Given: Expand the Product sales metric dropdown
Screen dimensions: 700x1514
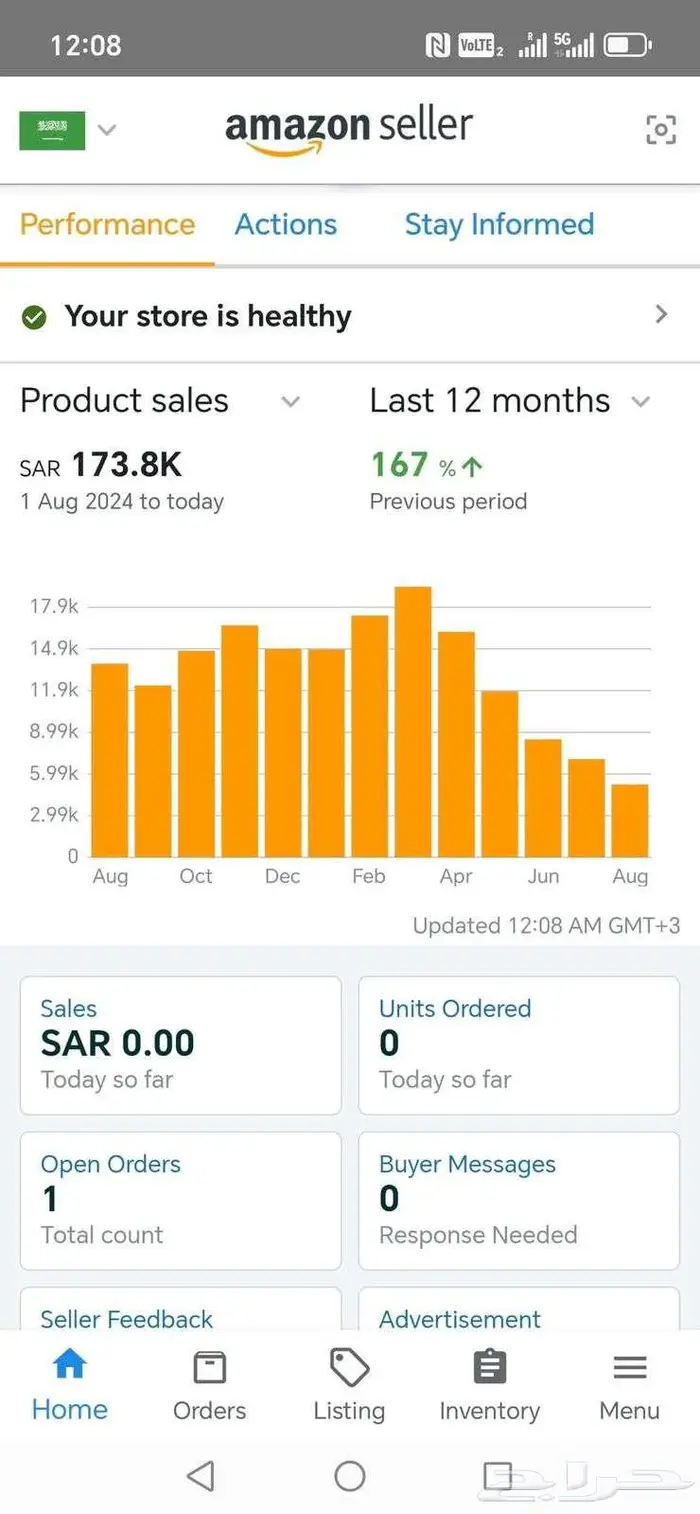Looking at the screenshot, I should coord(290,402).
